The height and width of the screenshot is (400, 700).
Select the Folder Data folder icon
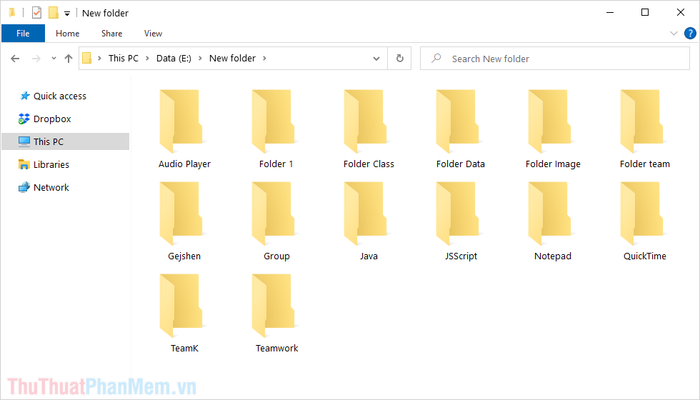coord(458,121)
